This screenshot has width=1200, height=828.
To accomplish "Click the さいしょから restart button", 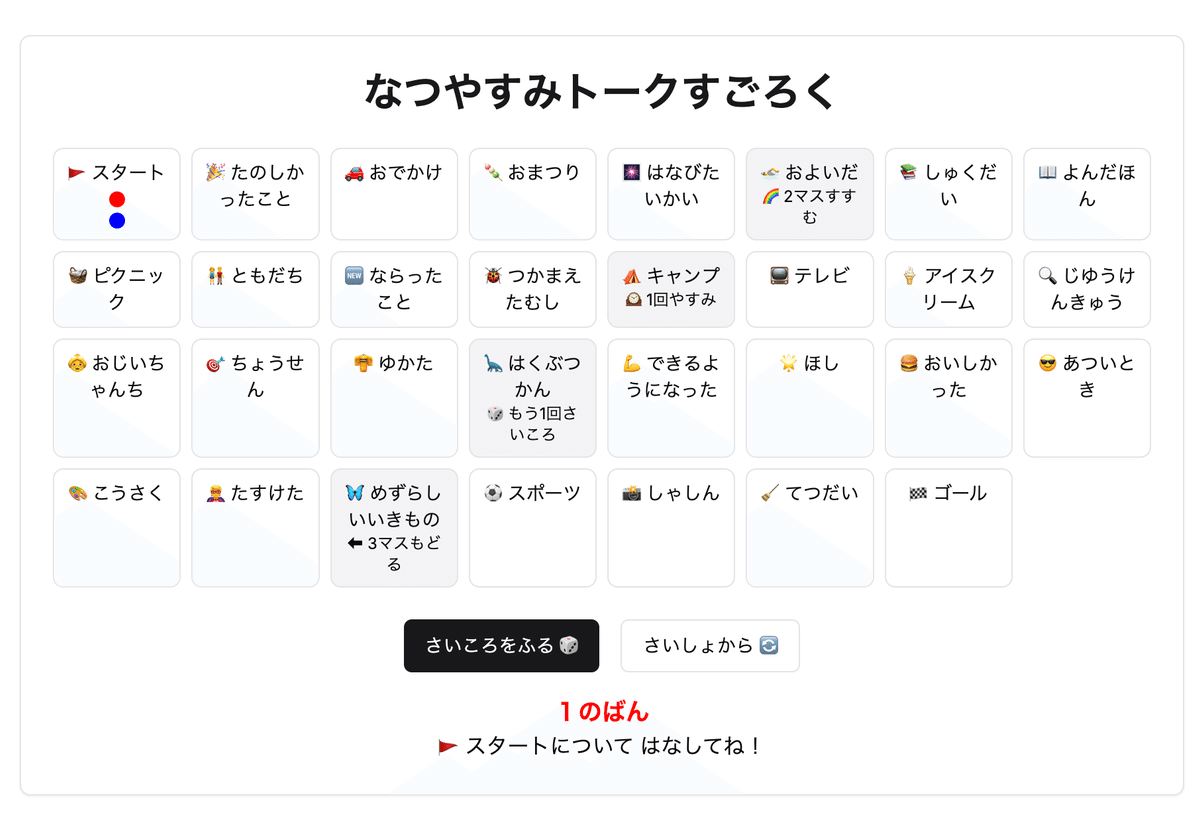I will point(710,646).
